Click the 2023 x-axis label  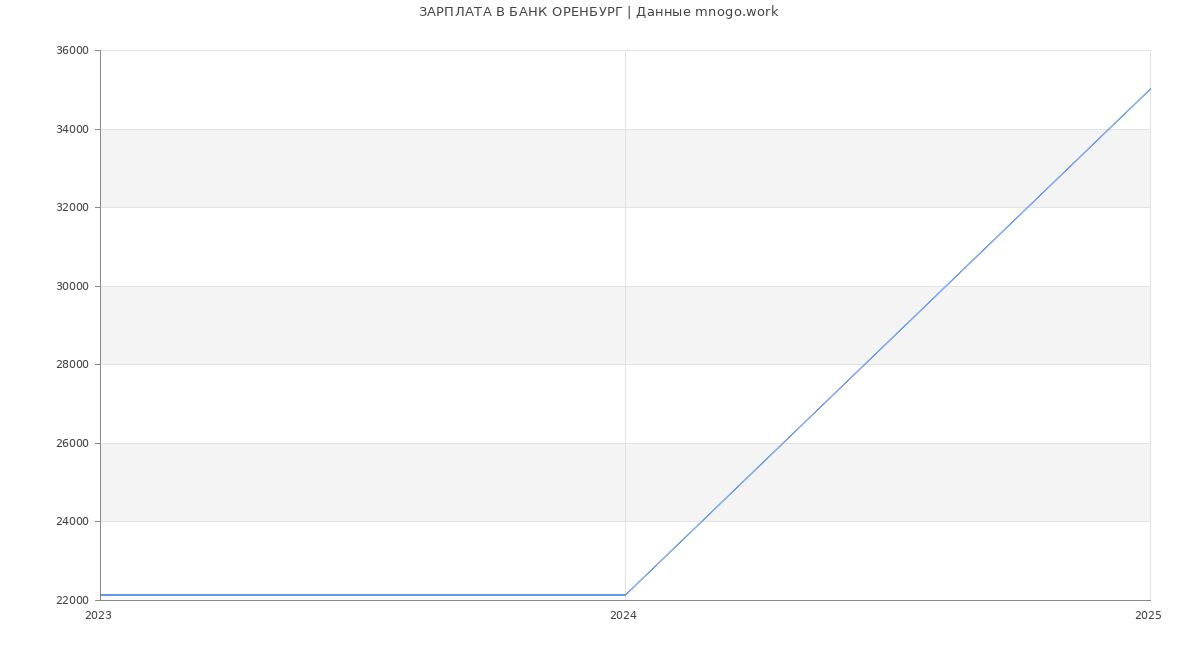[x=99, y=616]
